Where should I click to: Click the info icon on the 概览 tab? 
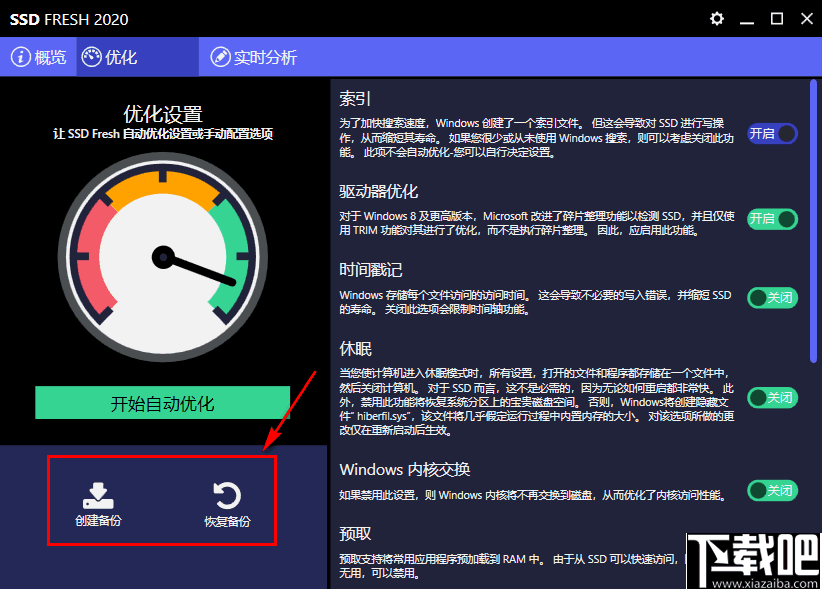pyautogui.click(x=21, y=57)
